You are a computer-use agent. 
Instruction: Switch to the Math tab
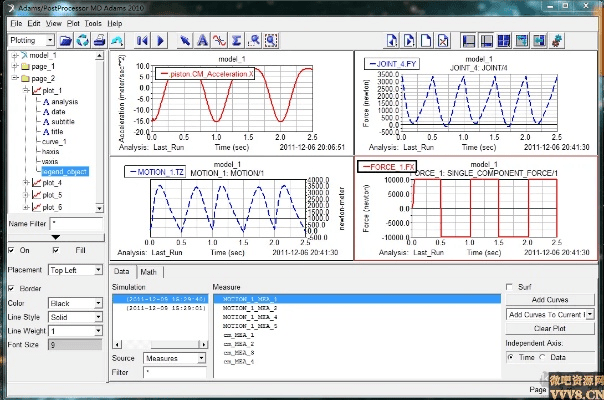coord(148,271)
